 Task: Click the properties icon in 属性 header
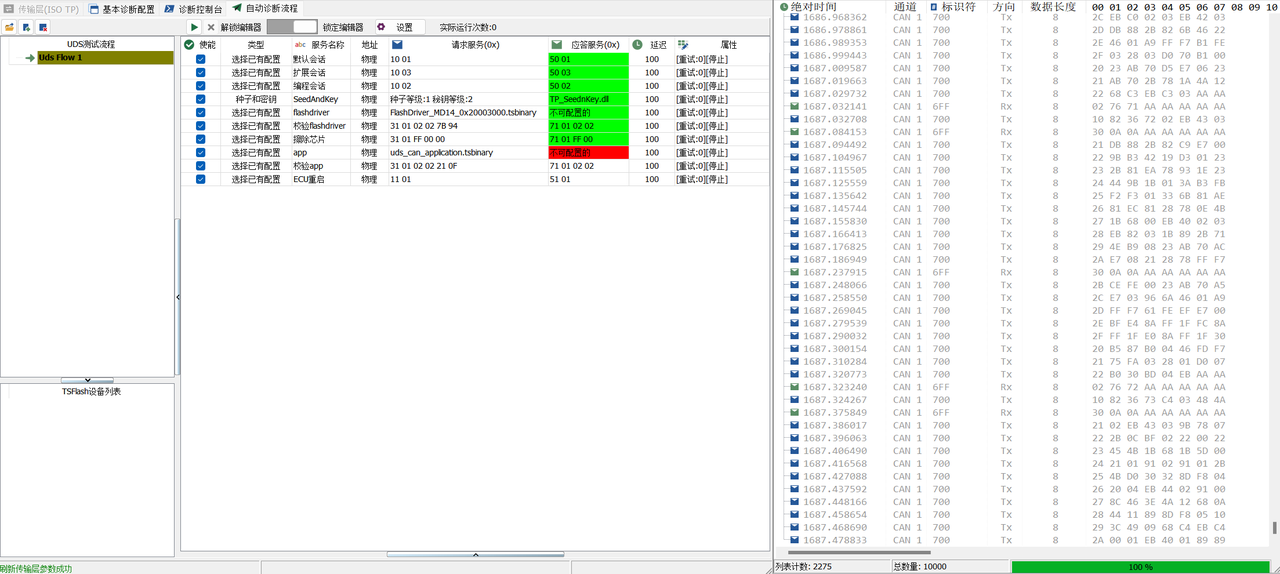[683, 45]
